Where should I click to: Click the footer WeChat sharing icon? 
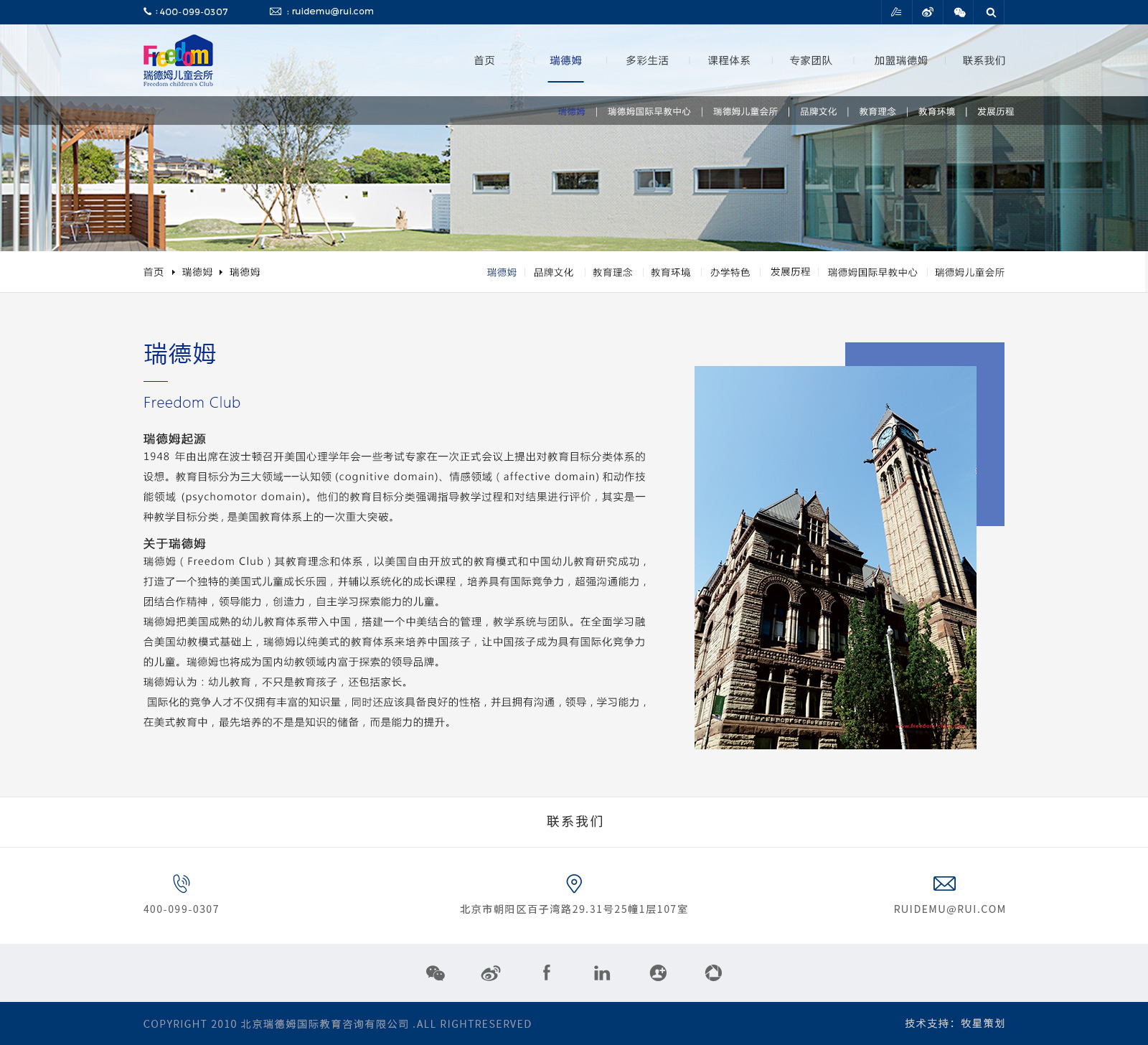[436, 974]
